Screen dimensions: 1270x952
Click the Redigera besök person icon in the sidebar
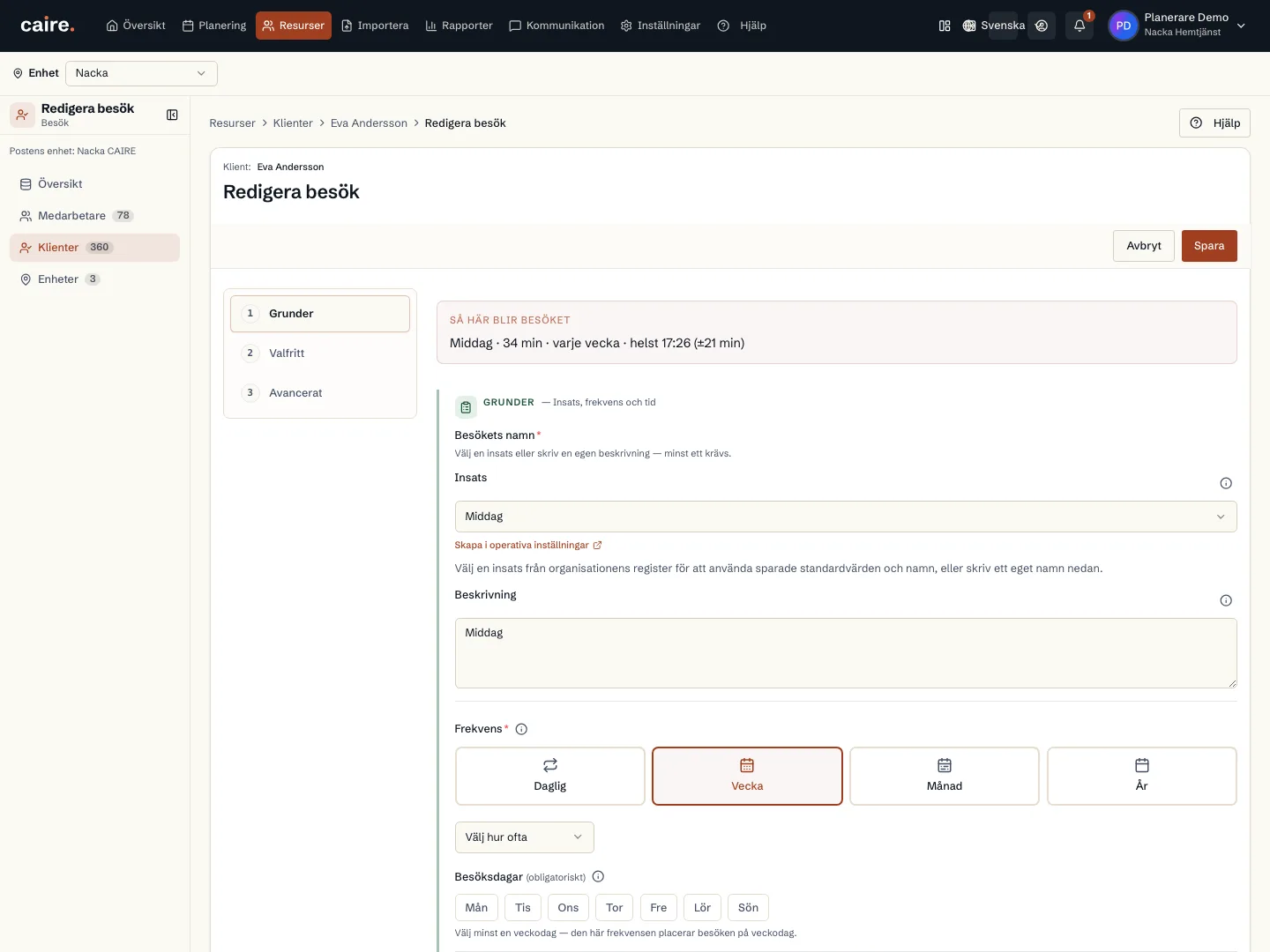click(22, 115)
